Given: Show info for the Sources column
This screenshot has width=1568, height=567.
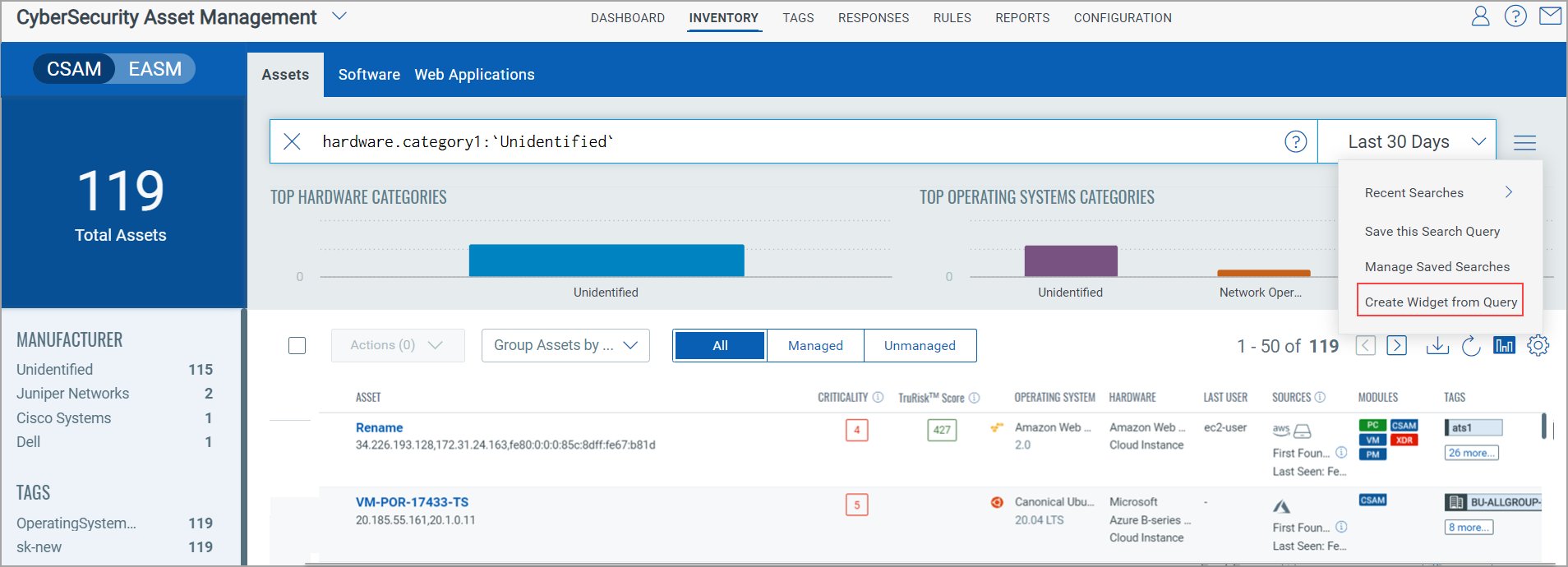Looking at the screenshot, I should click(1320, 397).
